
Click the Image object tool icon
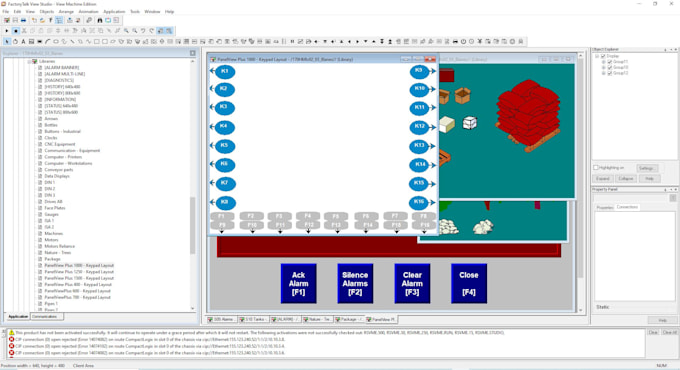[x=32, y=42]
